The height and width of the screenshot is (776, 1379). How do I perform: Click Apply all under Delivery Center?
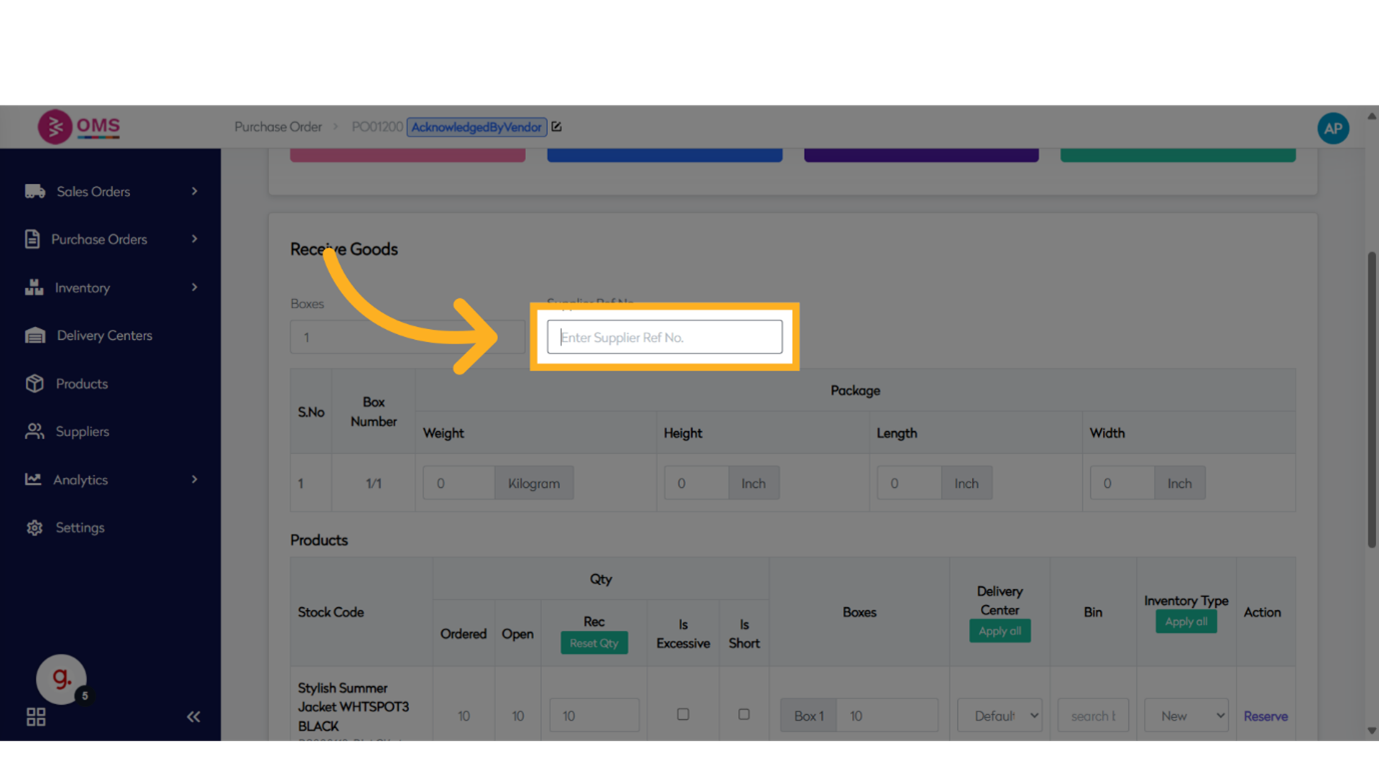pyautogui.click(x=999, y=631)
